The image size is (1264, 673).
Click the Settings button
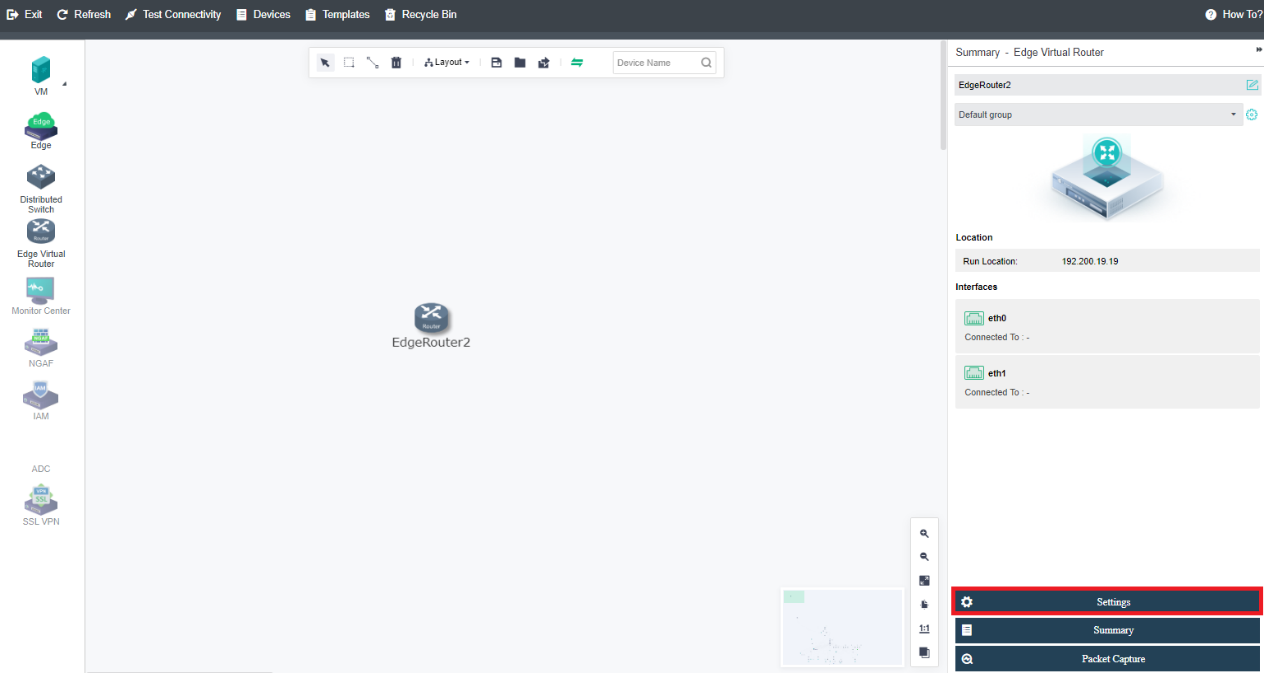coord(1107,602)
